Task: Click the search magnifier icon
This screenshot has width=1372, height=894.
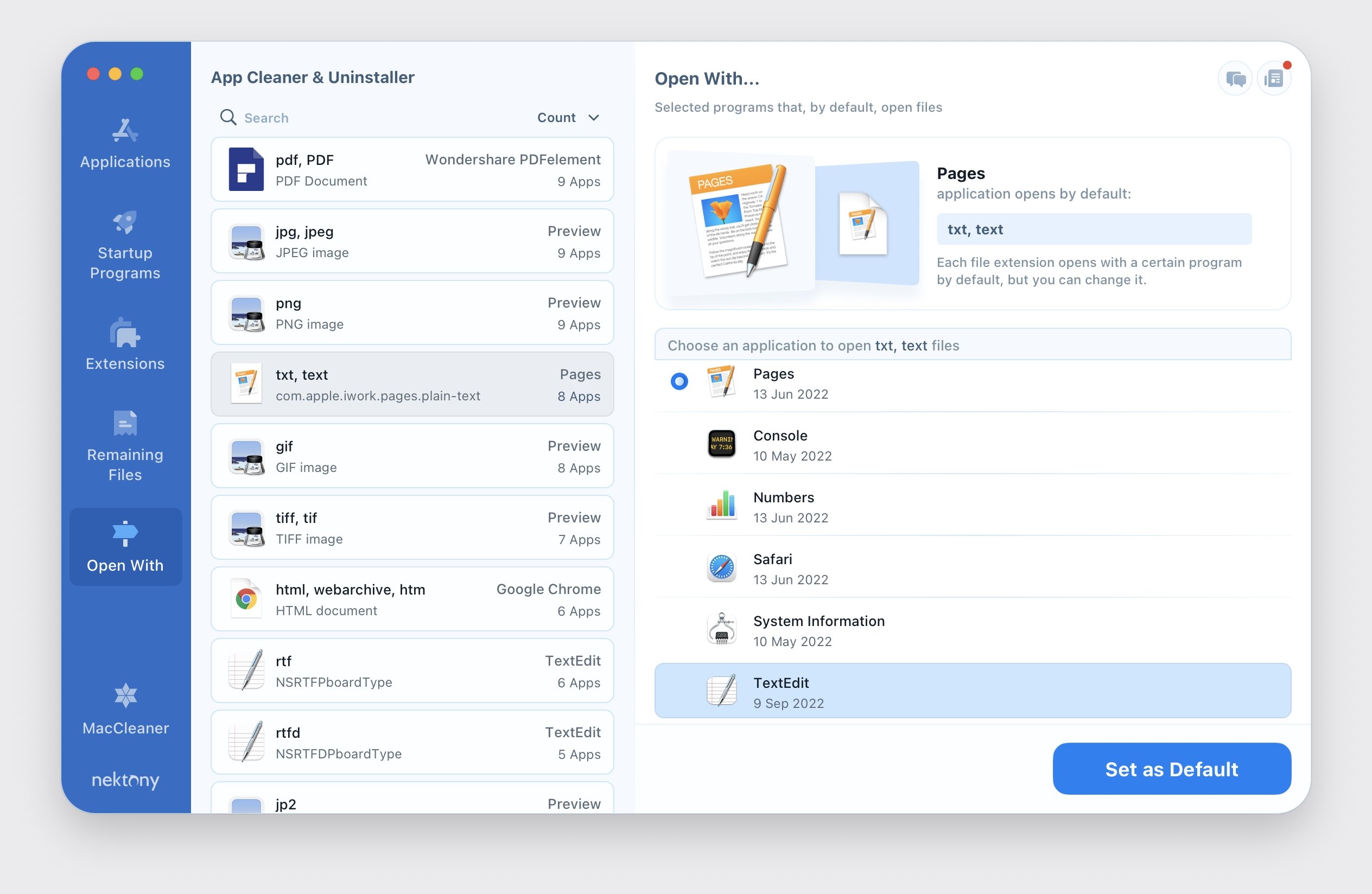Action: pyautogui.click(x=228, y=118)
